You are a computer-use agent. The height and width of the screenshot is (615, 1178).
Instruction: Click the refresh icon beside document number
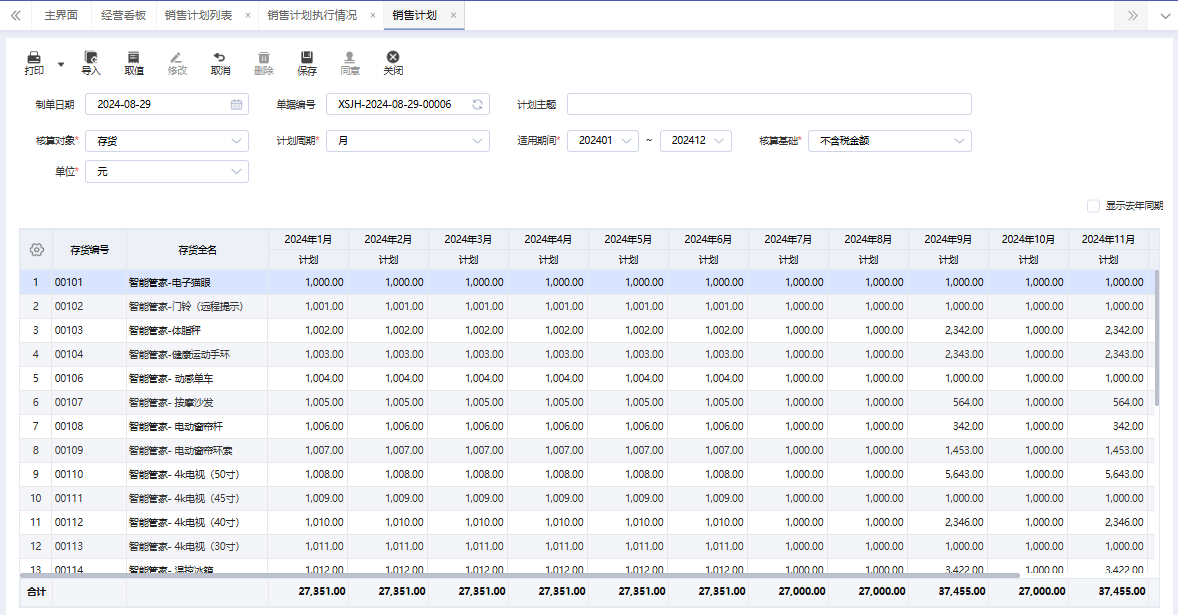[x=477, y=104]
